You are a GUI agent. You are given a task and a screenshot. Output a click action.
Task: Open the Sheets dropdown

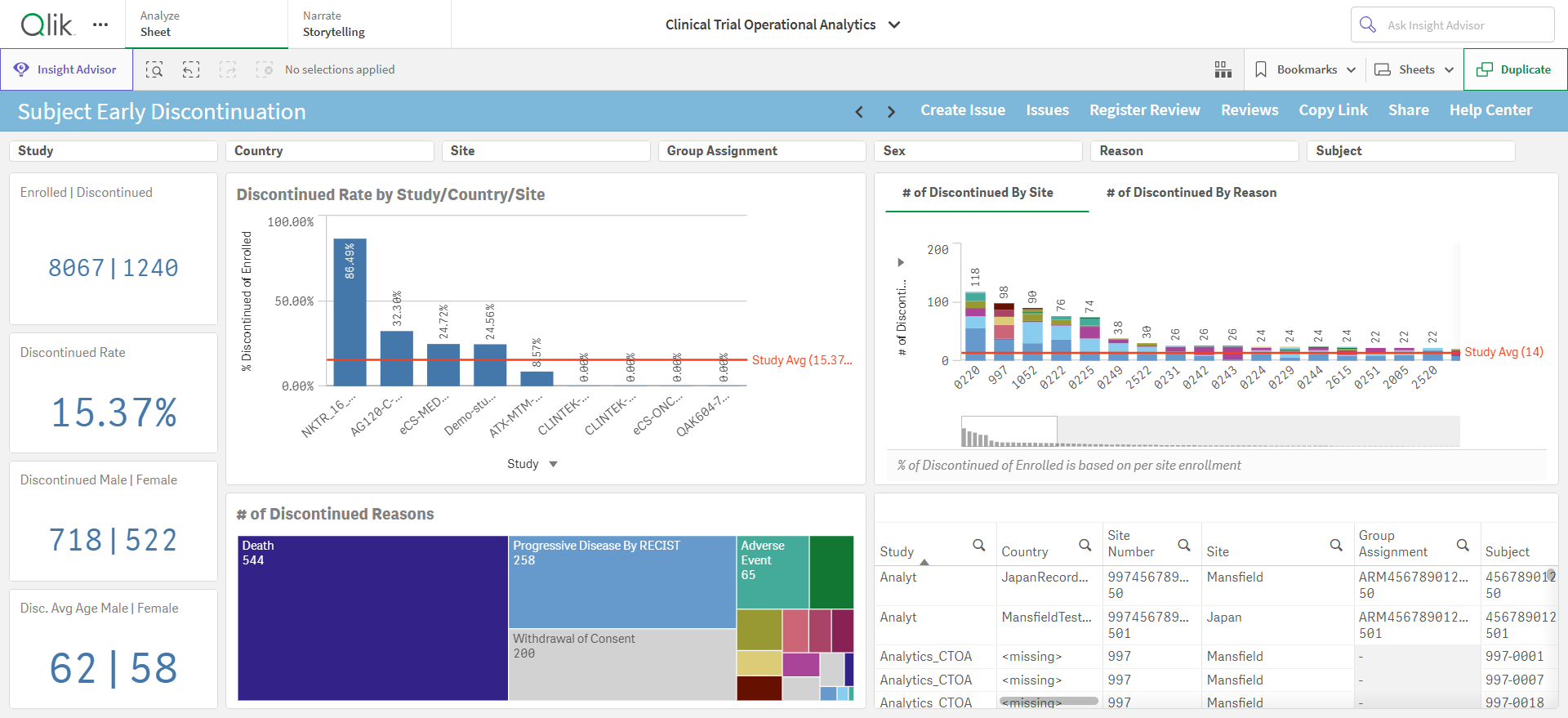tap(1414, 69)
